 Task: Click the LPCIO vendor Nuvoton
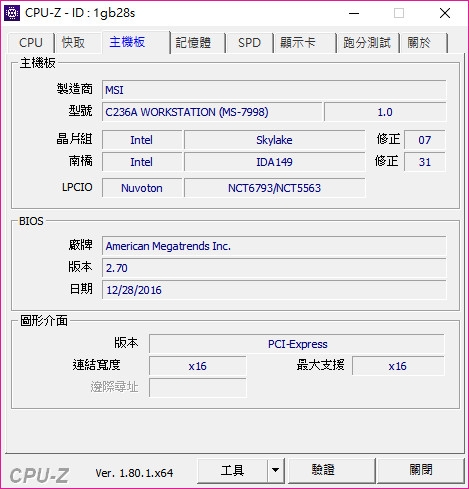[x=142, y=188]
